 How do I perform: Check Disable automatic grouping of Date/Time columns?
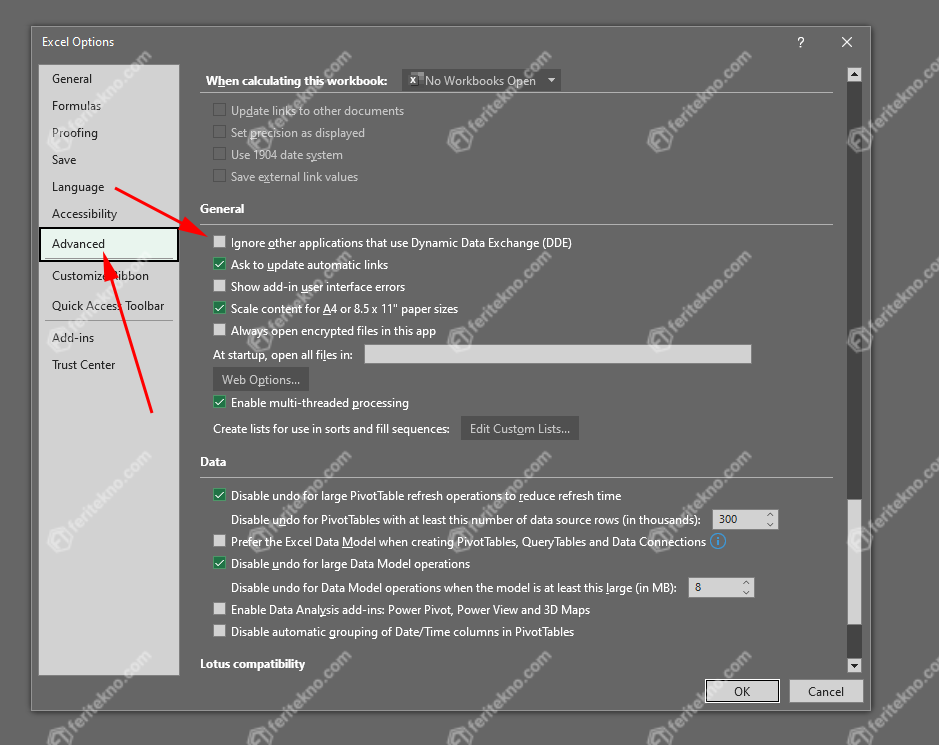coord(220,631)
